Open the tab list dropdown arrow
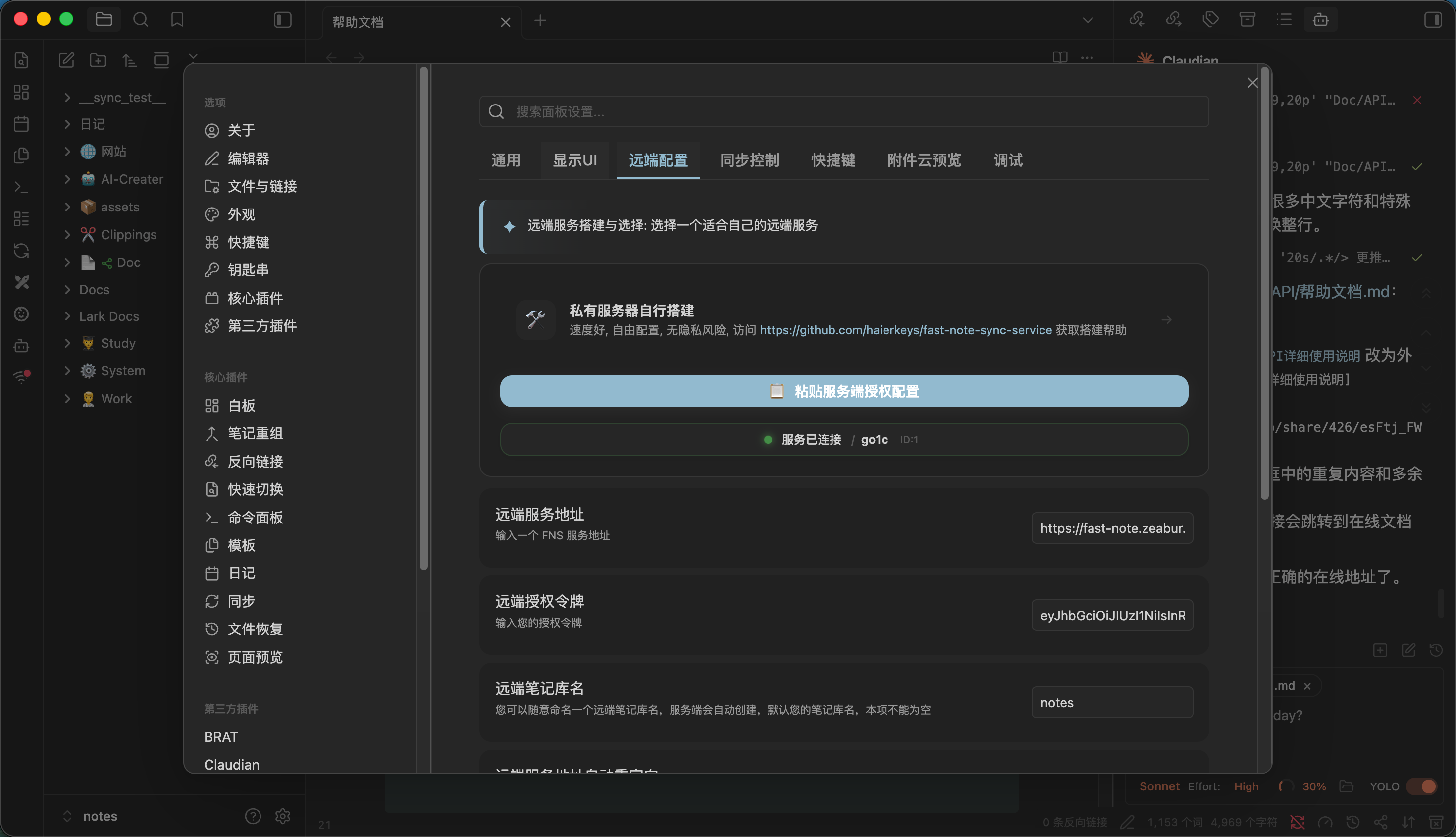 coord(1087,20)
